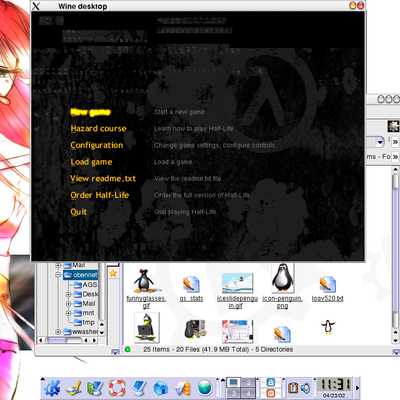Click the date 04/23/02 under clock
Screen dimensions: 400x400
pos(334,395)
